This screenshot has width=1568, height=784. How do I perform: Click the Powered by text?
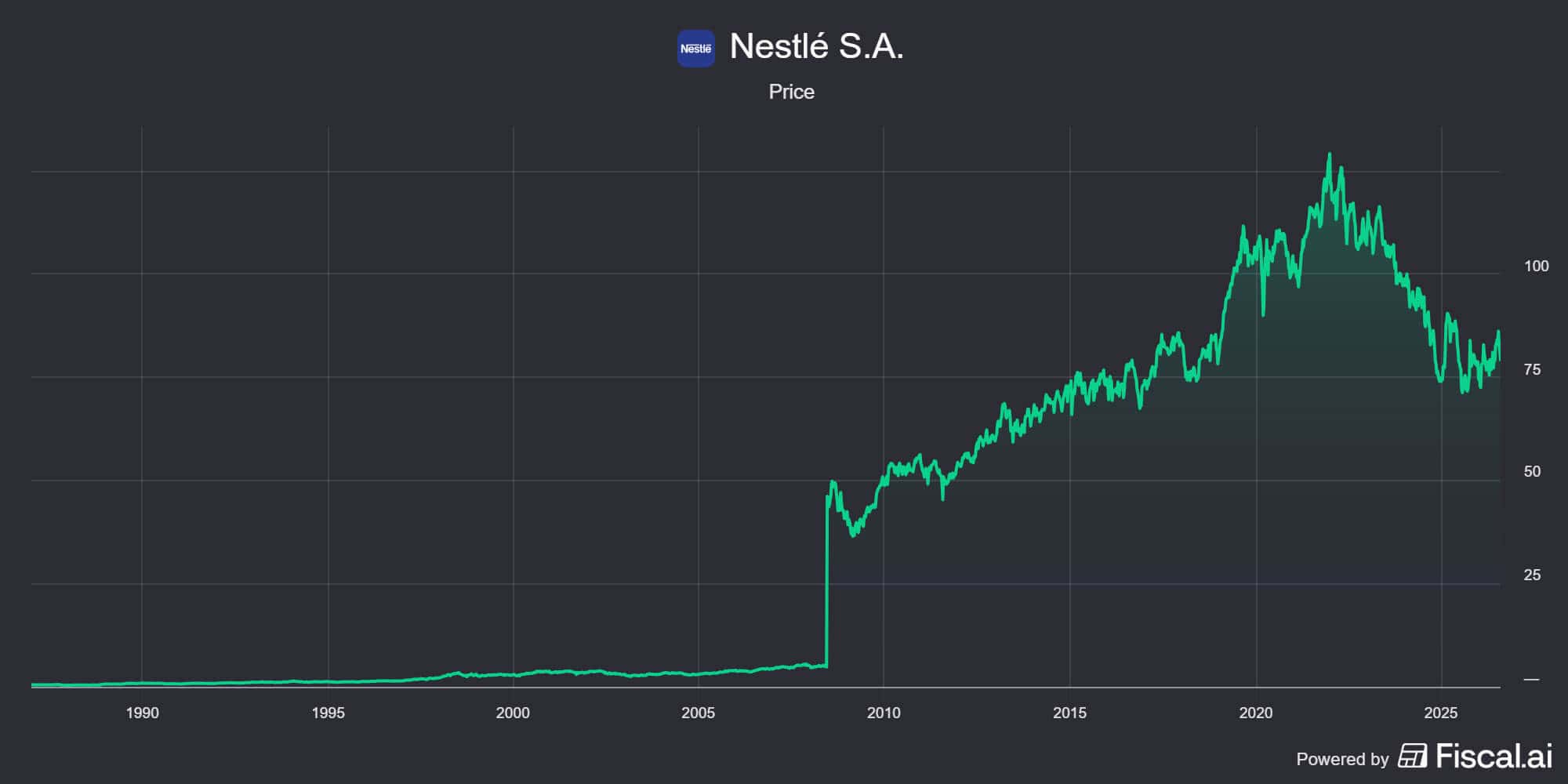coord(1342,759)
